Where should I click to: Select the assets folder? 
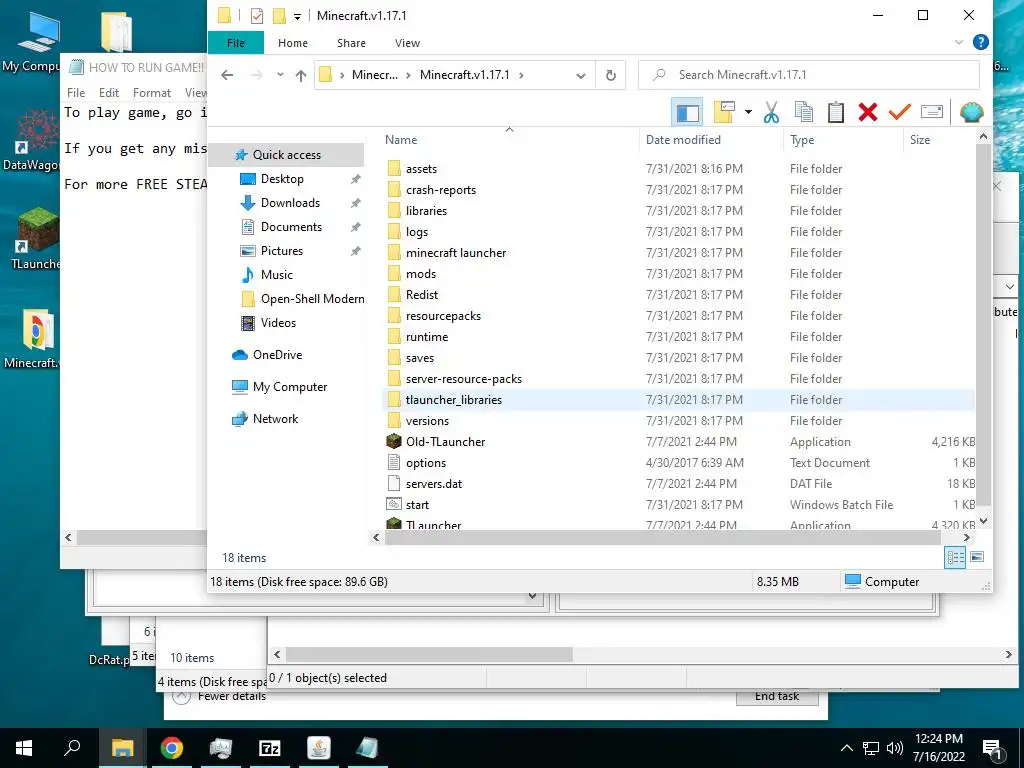[421, 169]
